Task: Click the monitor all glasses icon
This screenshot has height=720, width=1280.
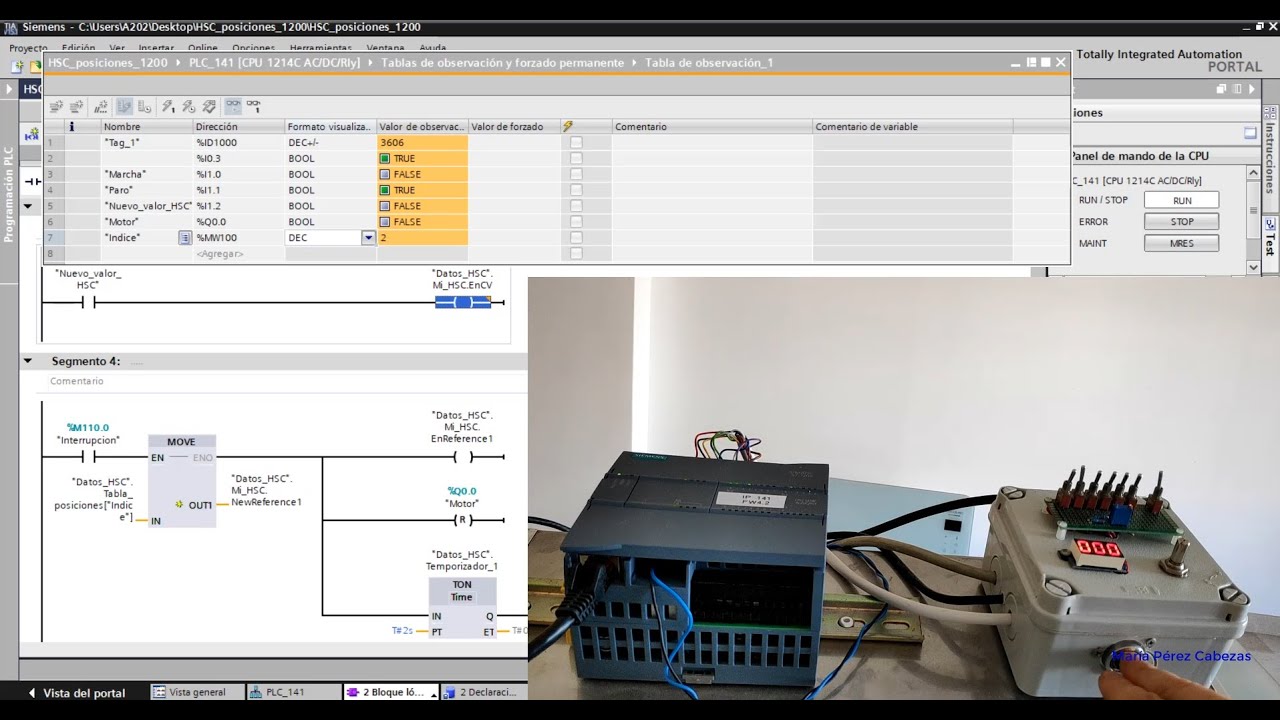Action: coord(233,106)
